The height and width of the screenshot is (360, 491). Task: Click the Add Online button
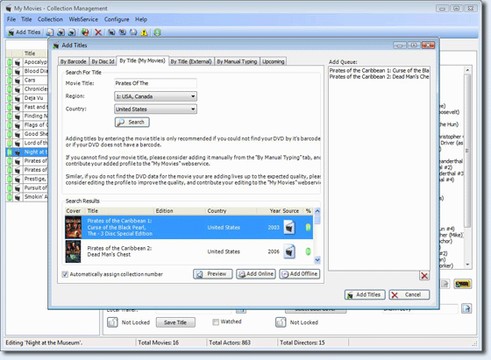click(256, 274)
